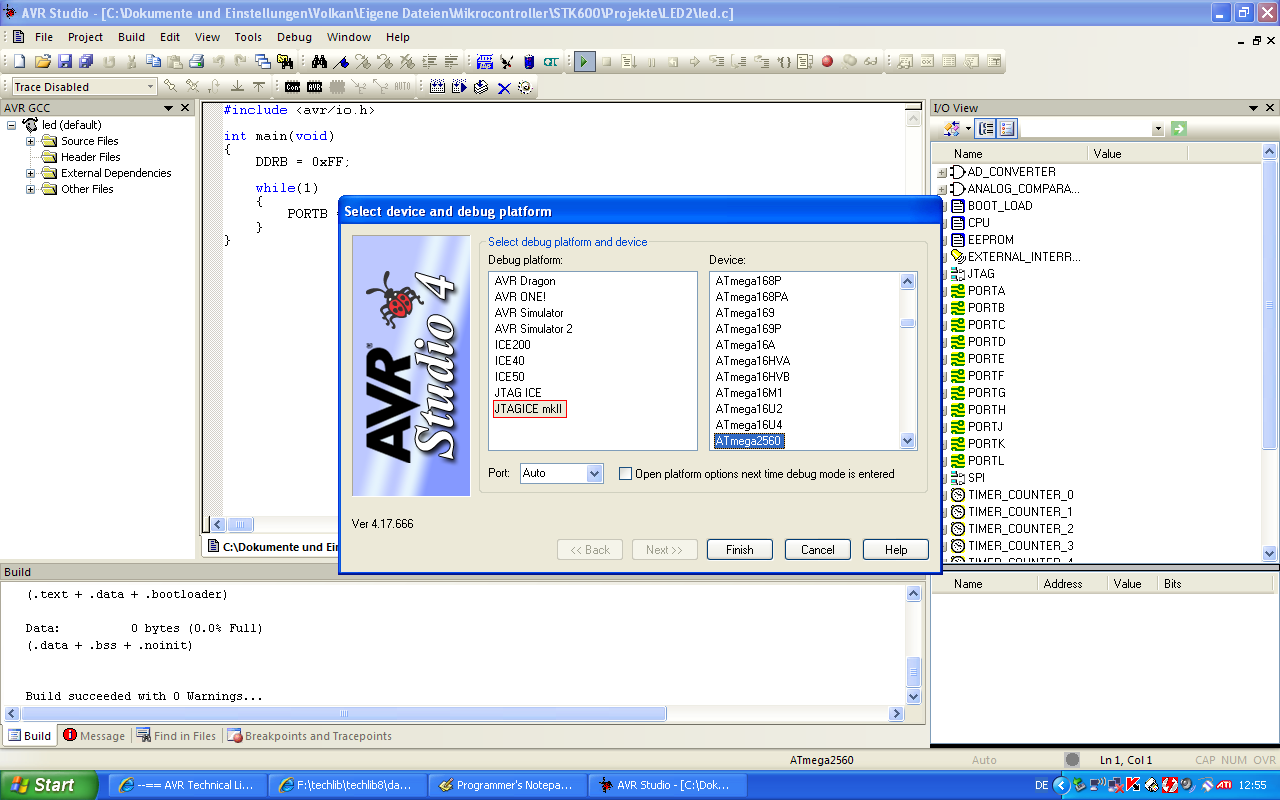Screen dimensions: 1280x800
Task: Open AVR Technical Library from the taskbar
Action: (x=188, y=785)
